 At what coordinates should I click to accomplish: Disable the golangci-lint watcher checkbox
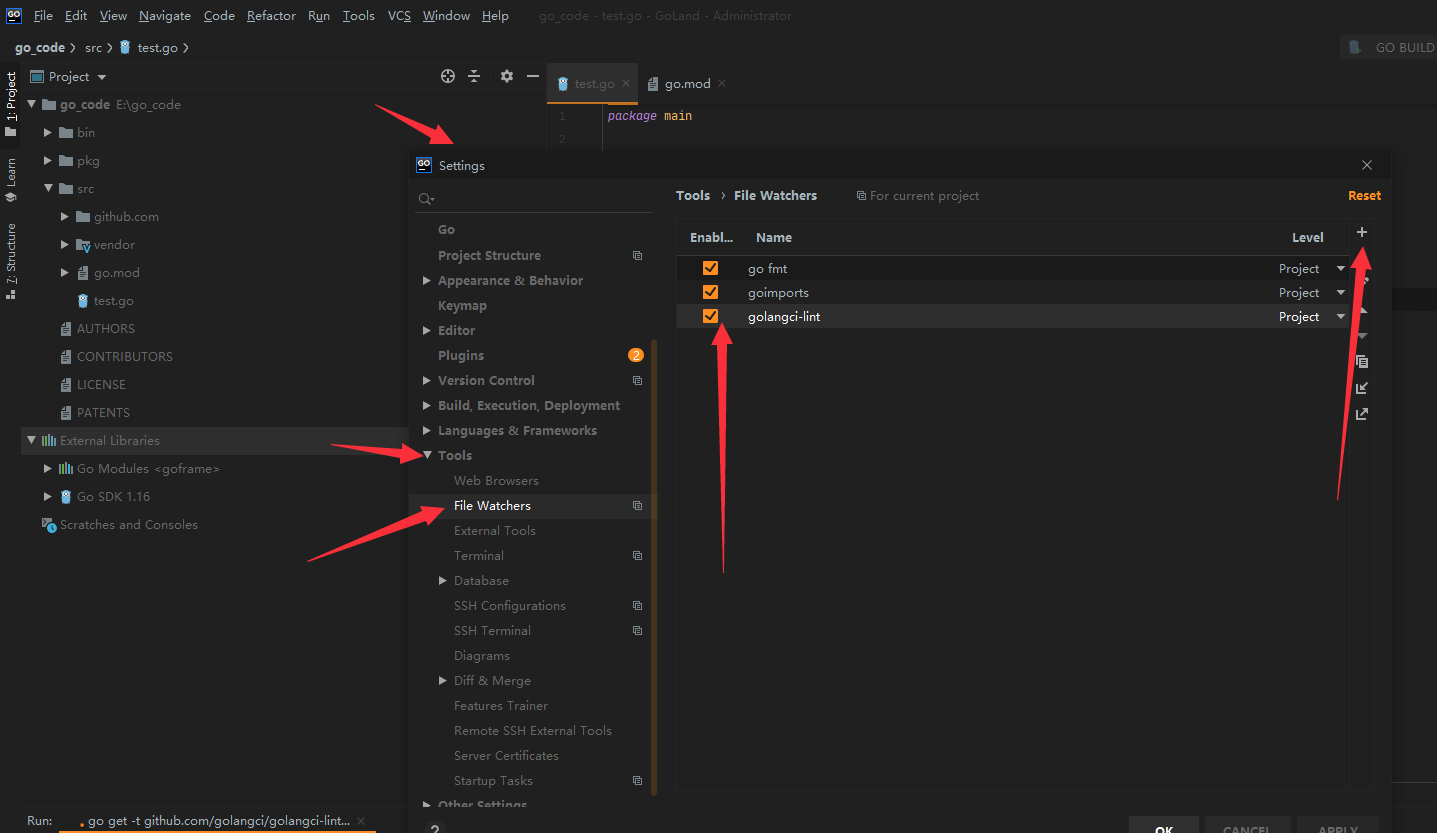click(710, 316)
